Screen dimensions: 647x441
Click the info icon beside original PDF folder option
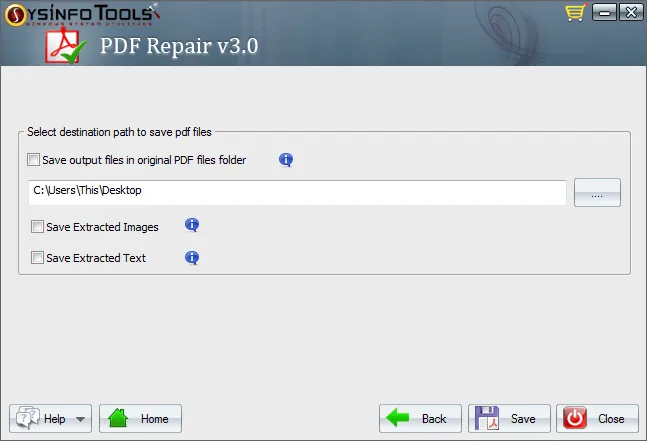point(286,159)
